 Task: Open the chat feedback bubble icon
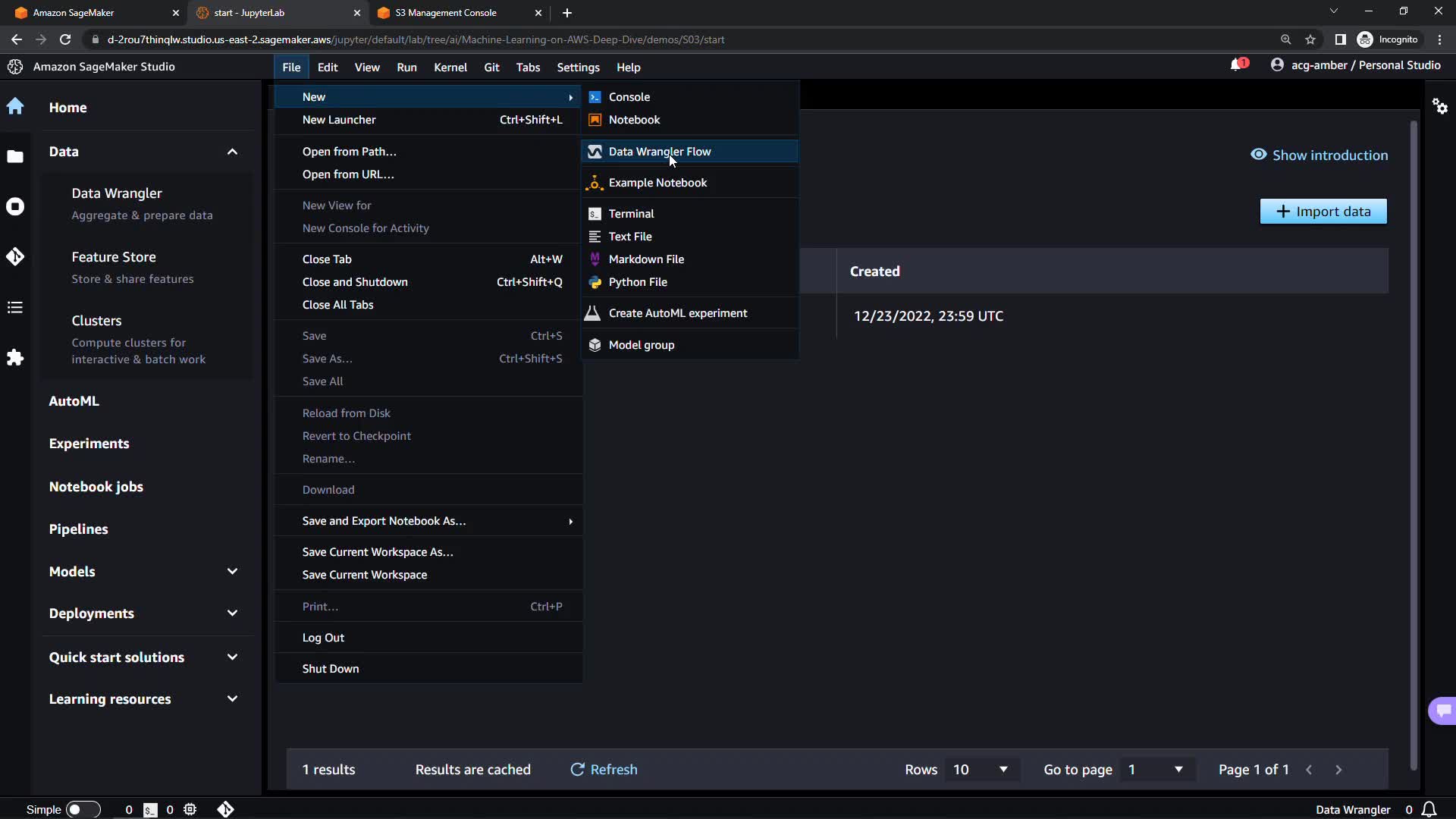pos(1443,711)
